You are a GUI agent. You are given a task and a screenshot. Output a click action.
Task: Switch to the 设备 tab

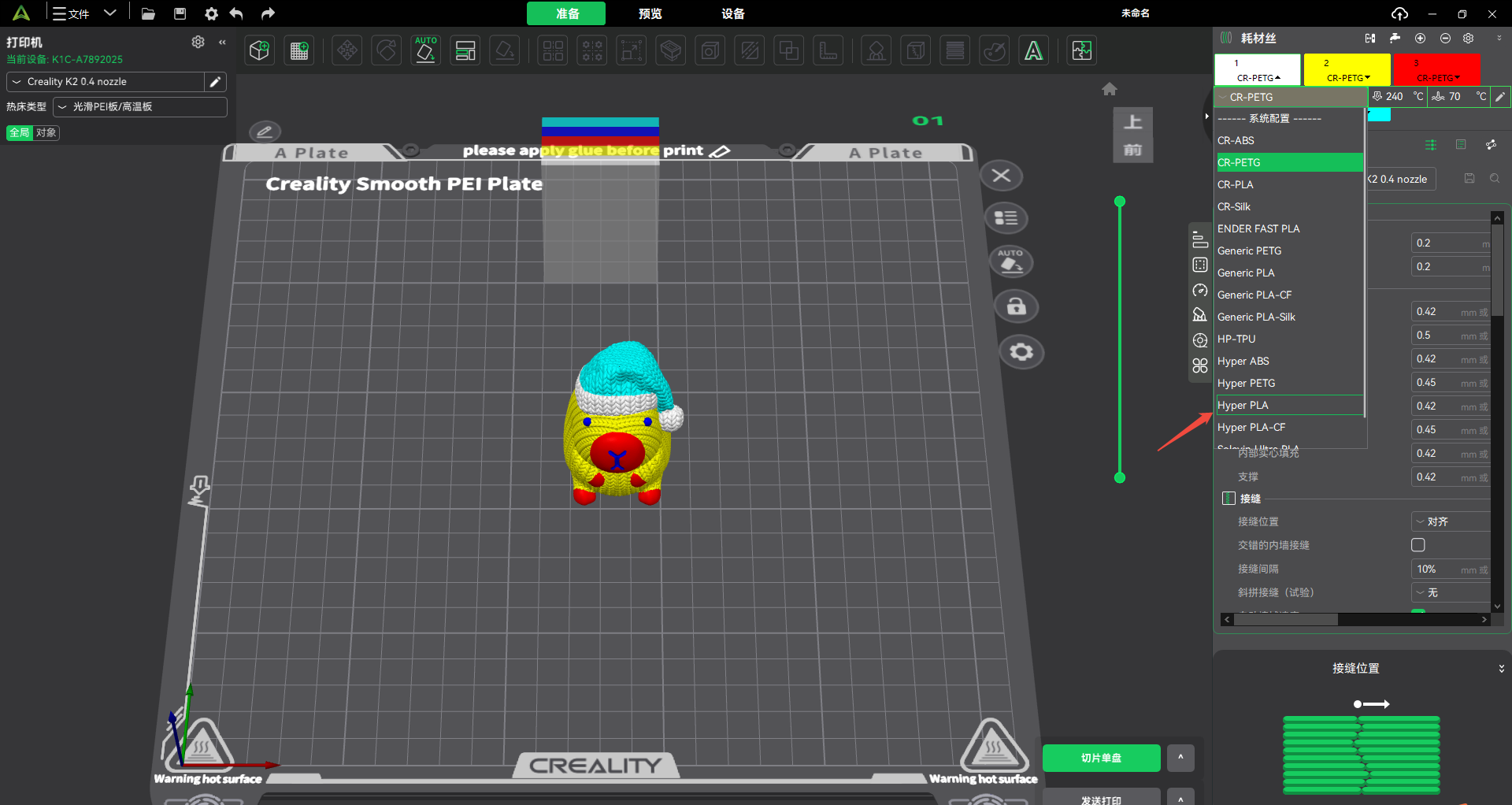click(732, 13)
